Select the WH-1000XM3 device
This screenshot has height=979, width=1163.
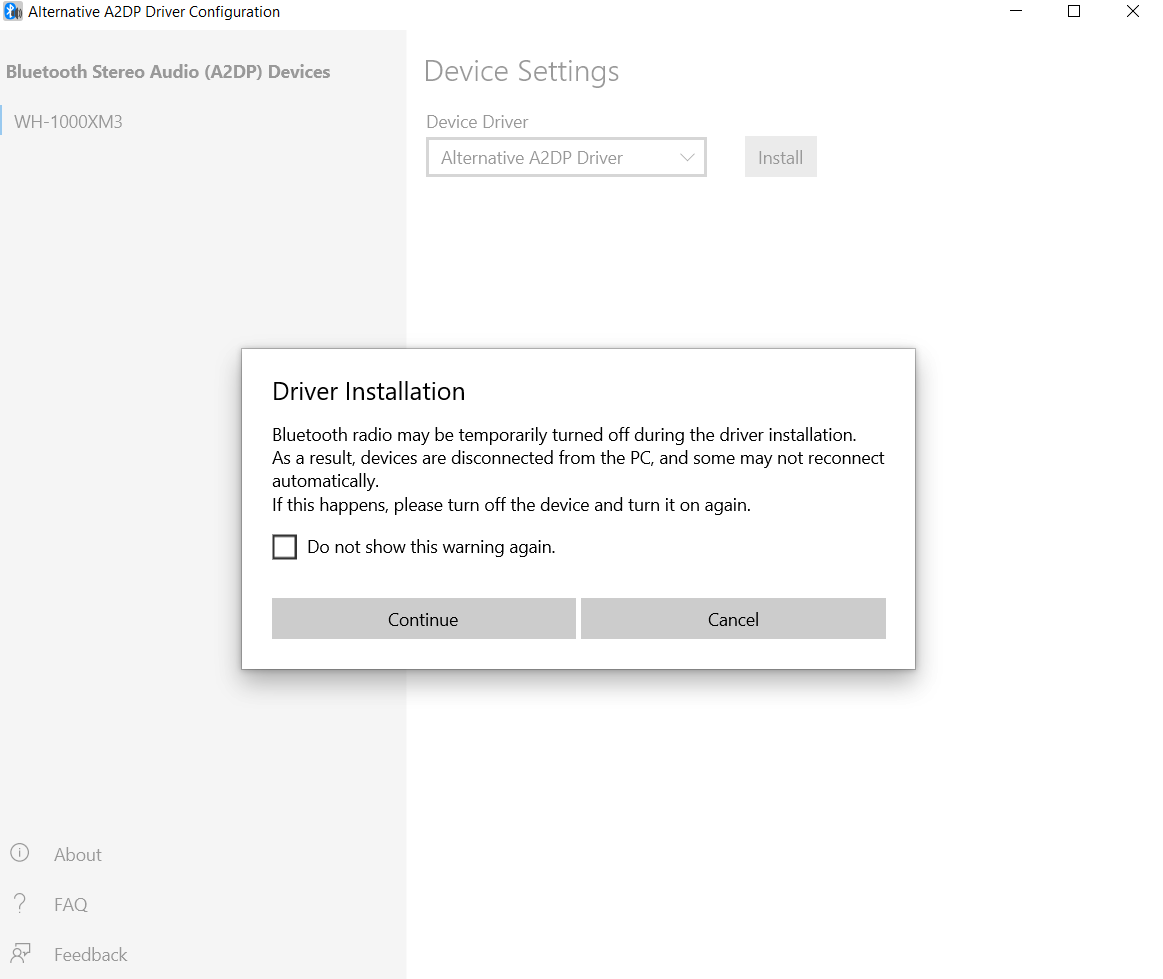click(x=68, y=122)
